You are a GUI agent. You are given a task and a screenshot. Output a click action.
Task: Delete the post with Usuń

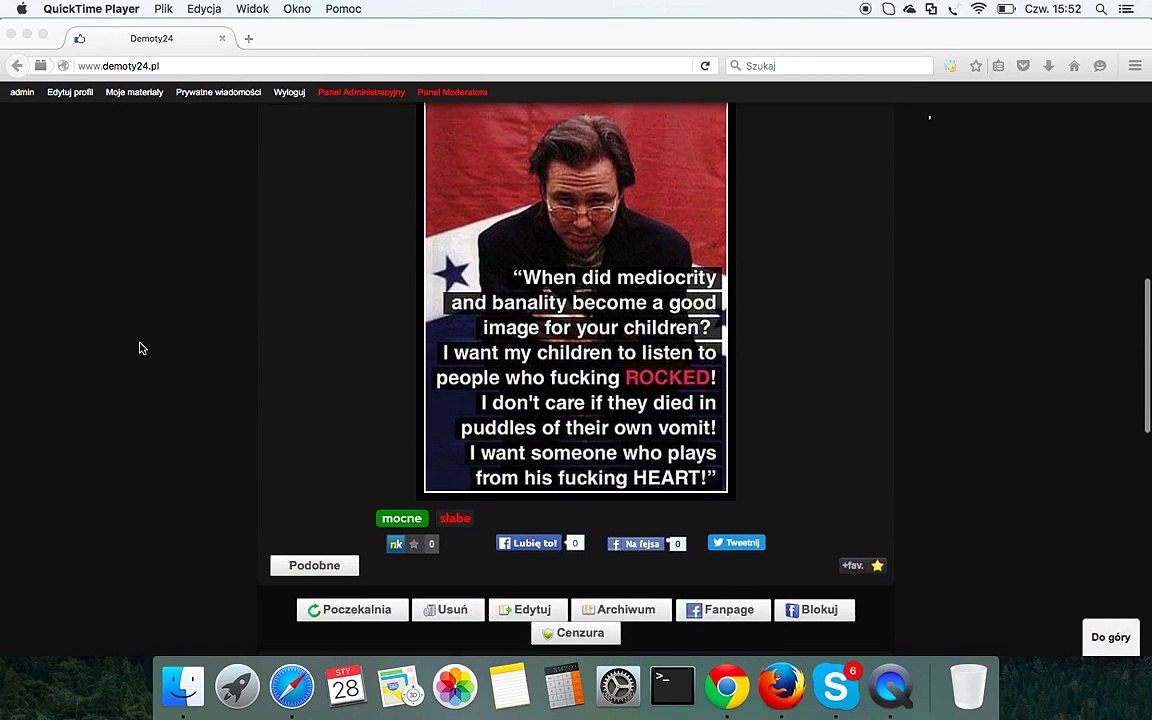pyautogui.click(x=448, y=610)
